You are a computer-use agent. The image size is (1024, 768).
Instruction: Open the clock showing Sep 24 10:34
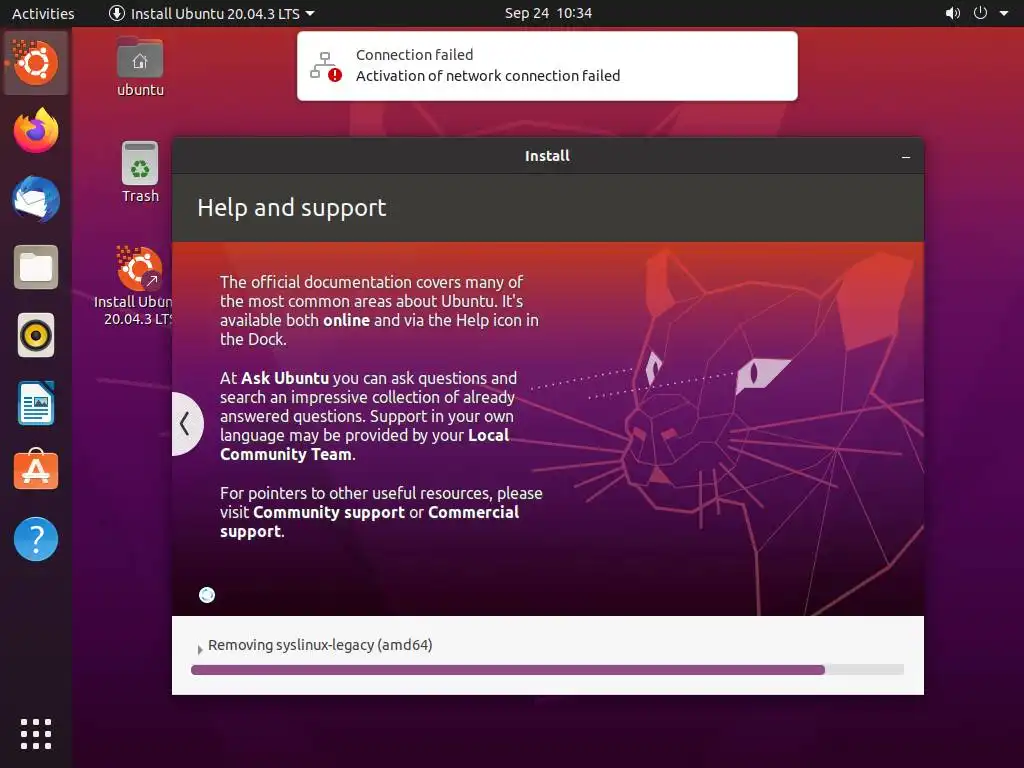coord(548,13)
